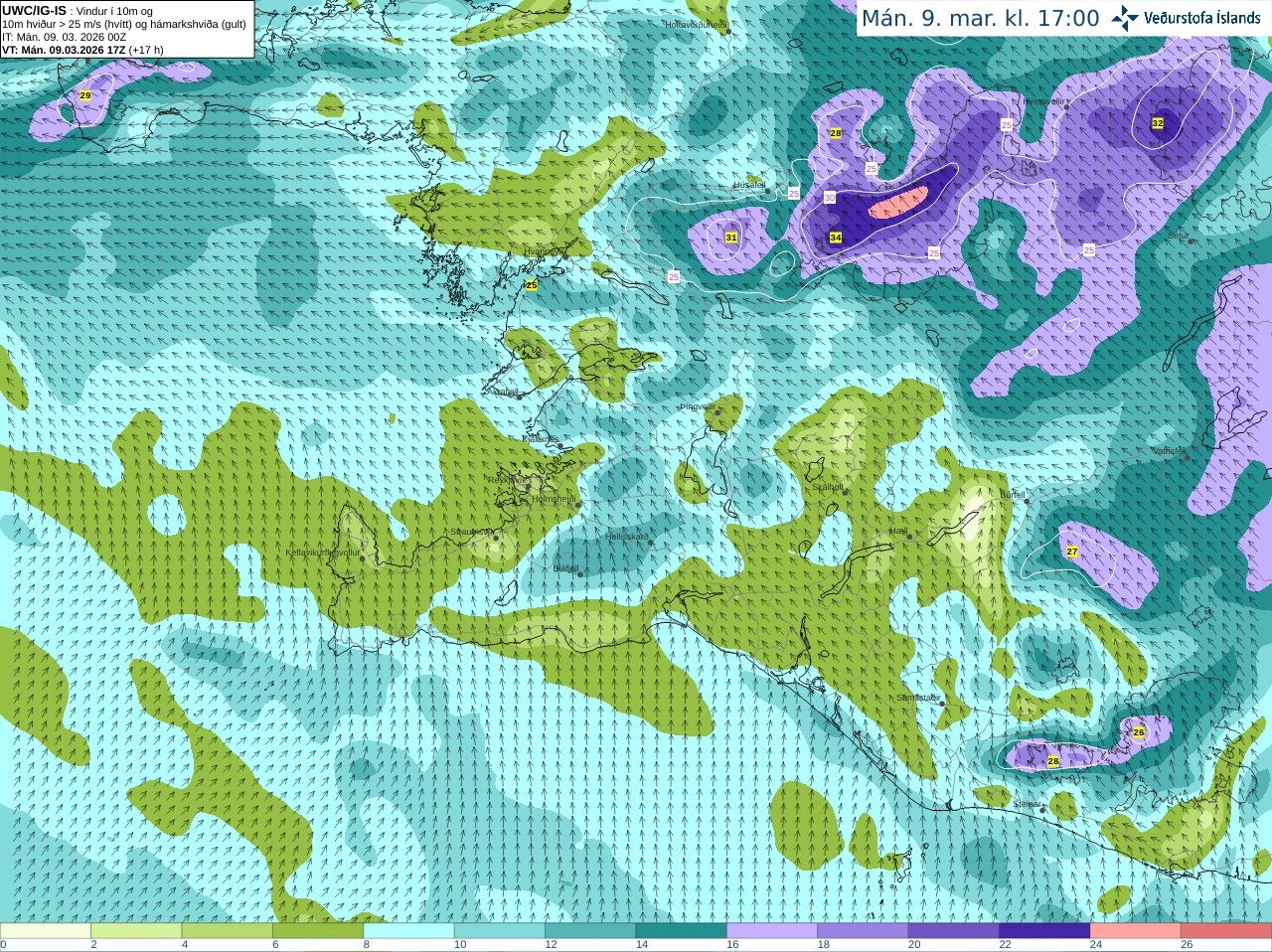The width and height of the screenshot is (1272, 952).
Task: Select the 16–18 m/s light purple legend swatch
Action: pyautogui.click(x=772, y=931)
